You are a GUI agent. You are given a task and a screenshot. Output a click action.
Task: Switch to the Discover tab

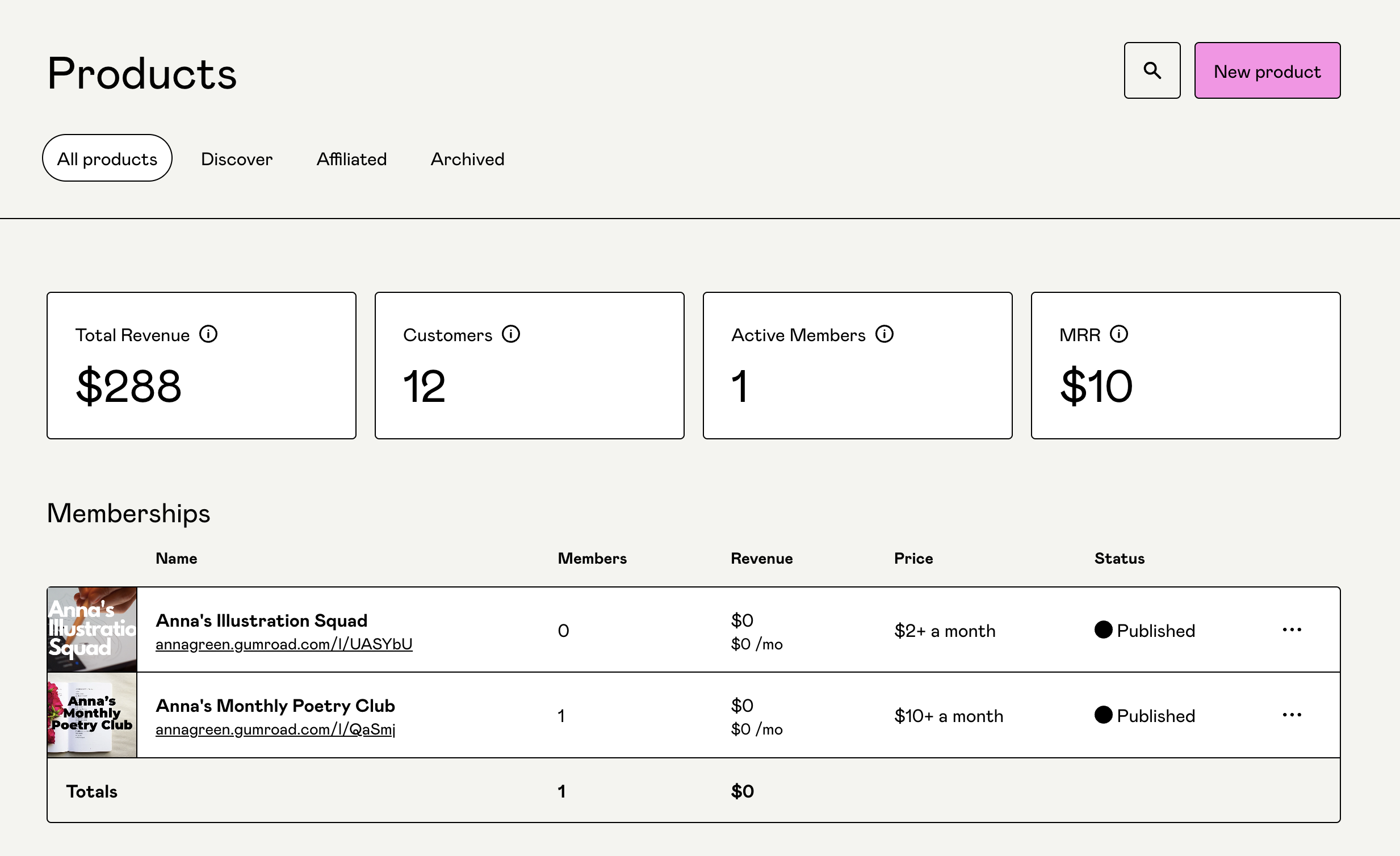point(236,159)
